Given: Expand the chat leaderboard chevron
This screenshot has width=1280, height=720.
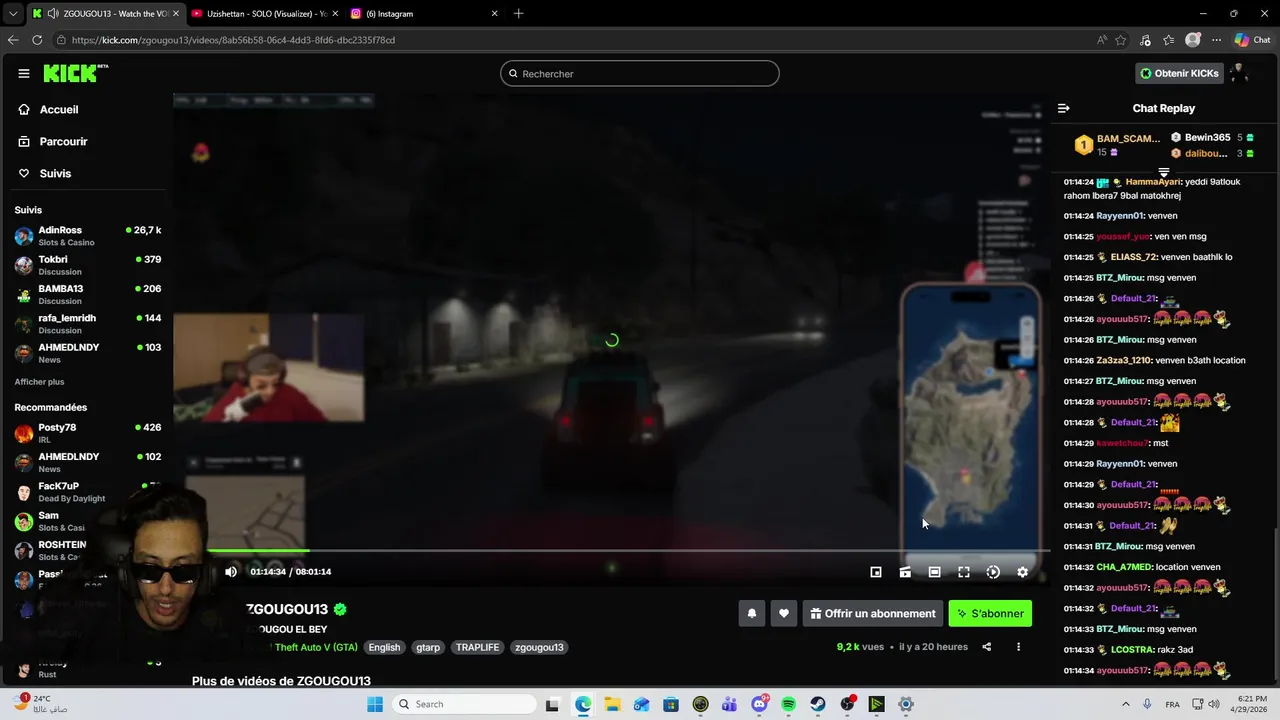Looking at the screenshot, I should click(1163, 172).
